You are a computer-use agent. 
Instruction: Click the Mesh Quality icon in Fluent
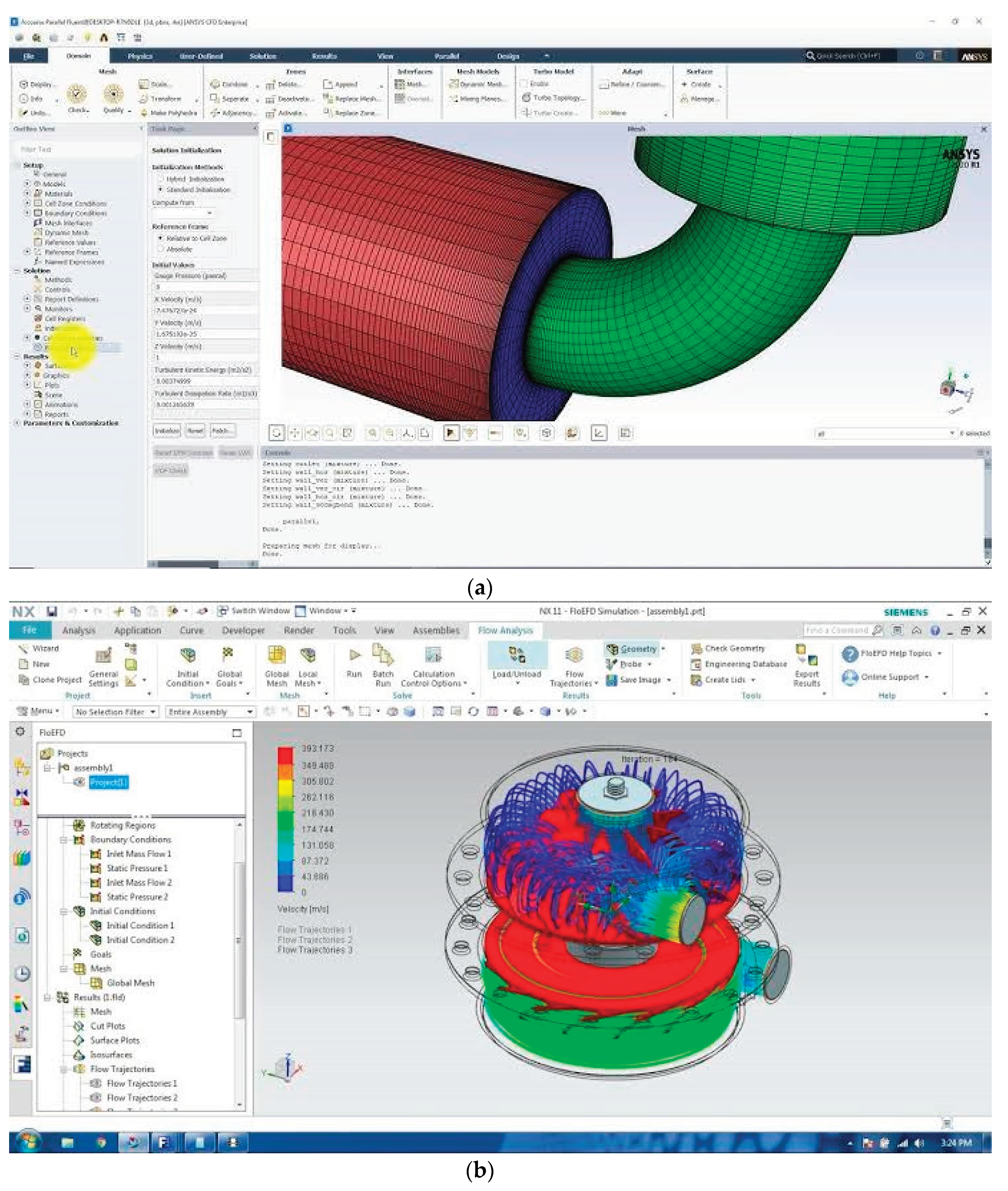coord(114,93)
